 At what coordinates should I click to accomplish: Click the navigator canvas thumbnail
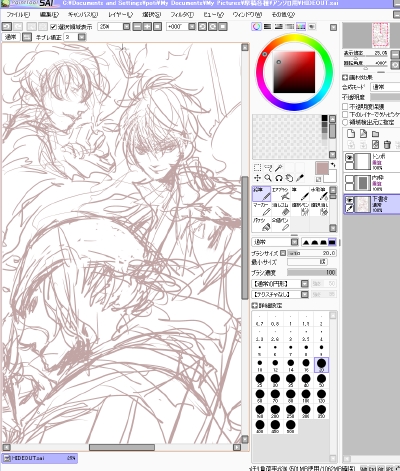tap(380, 35)
